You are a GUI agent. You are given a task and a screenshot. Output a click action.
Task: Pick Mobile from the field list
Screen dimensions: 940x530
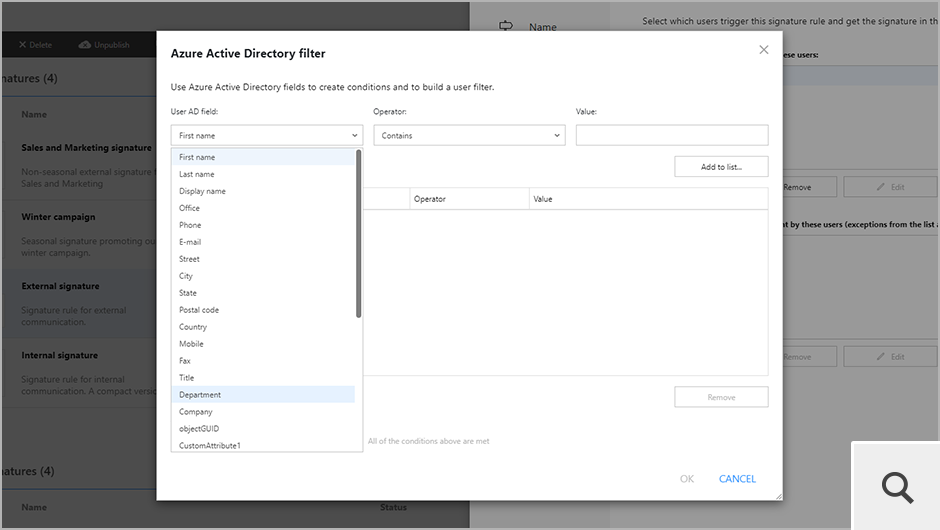click(263, 344)
